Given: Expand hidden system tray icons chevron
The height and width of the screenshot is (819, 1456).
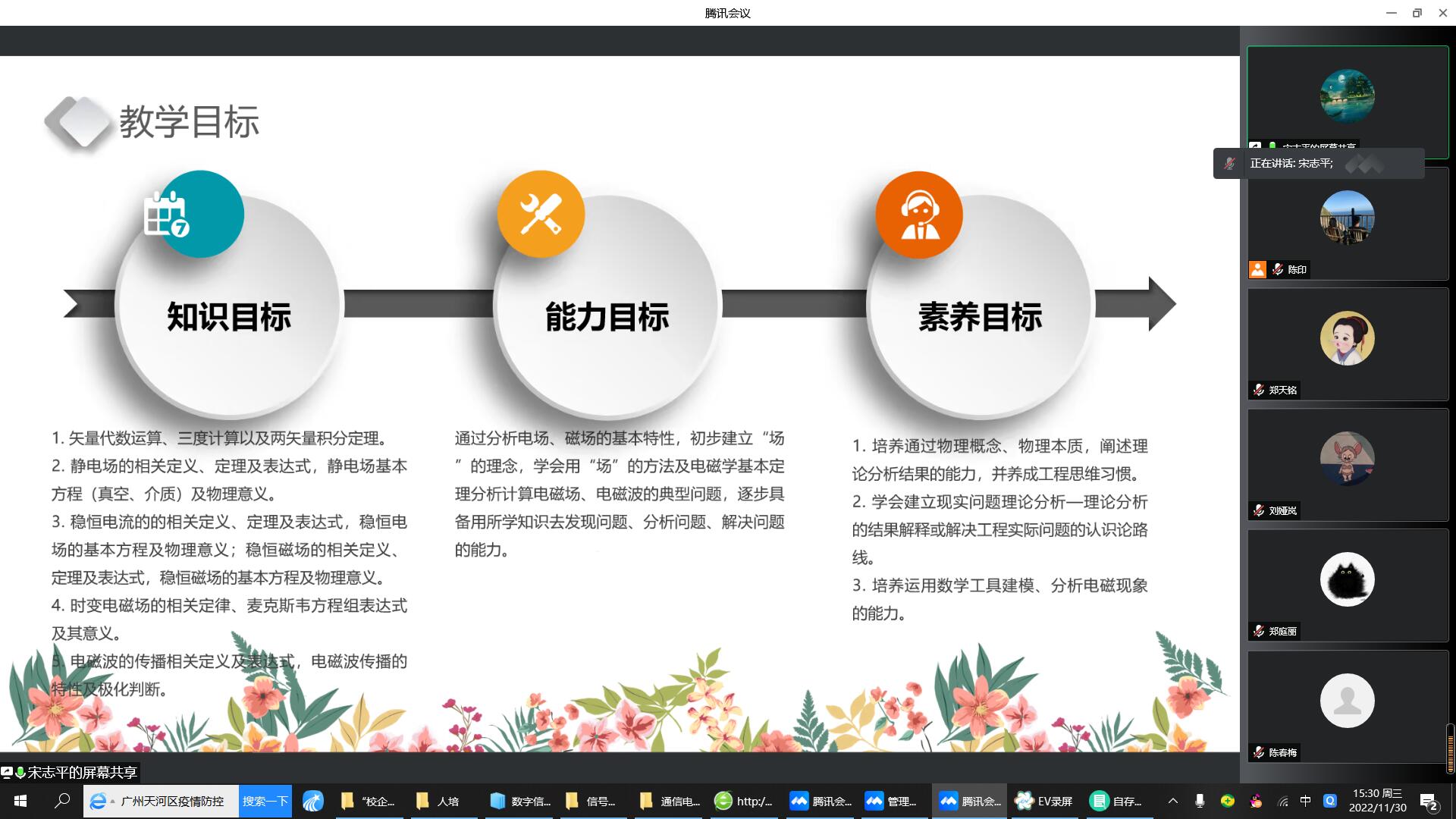Looking at the screenshot, I should 1172,801.
